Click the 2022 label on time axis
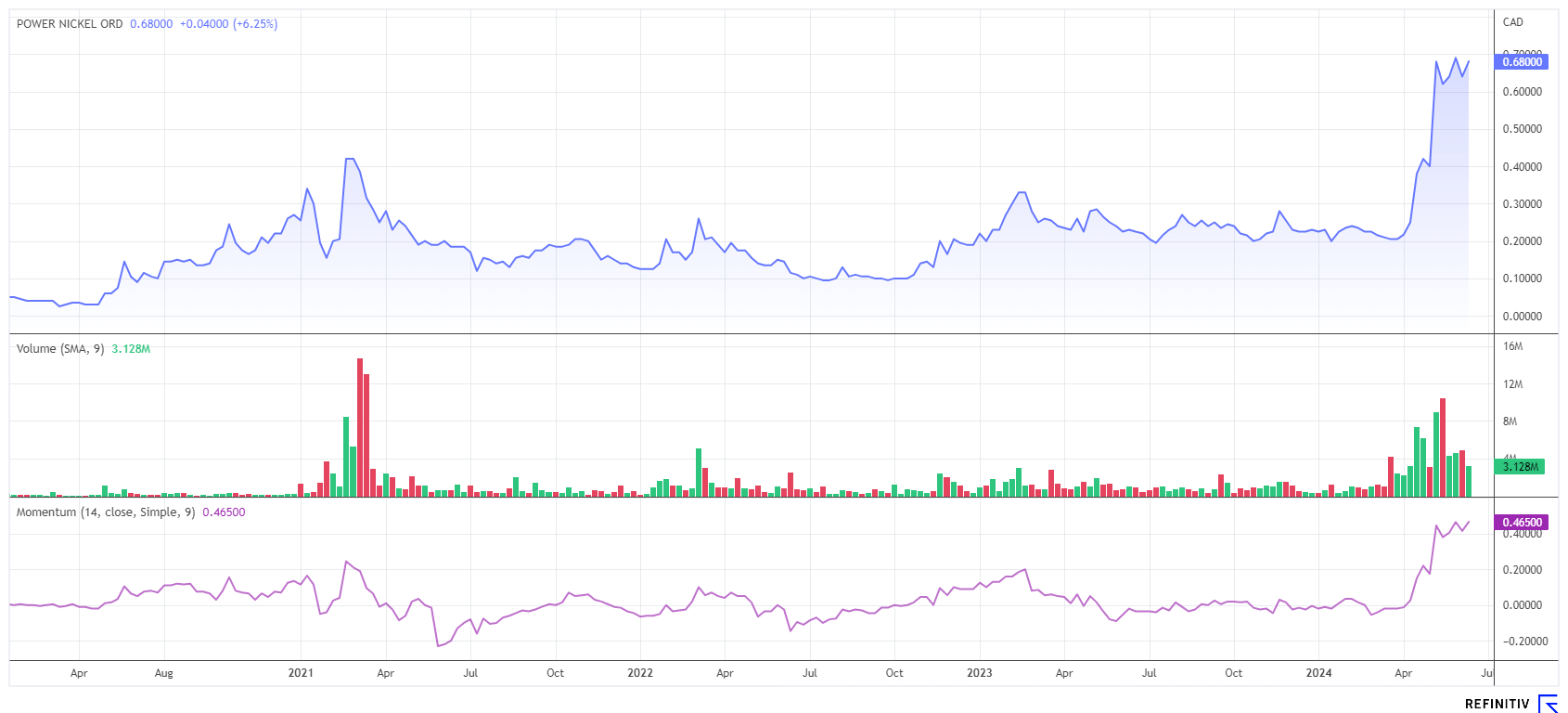The image size is (1568, 713). point(640,673)
